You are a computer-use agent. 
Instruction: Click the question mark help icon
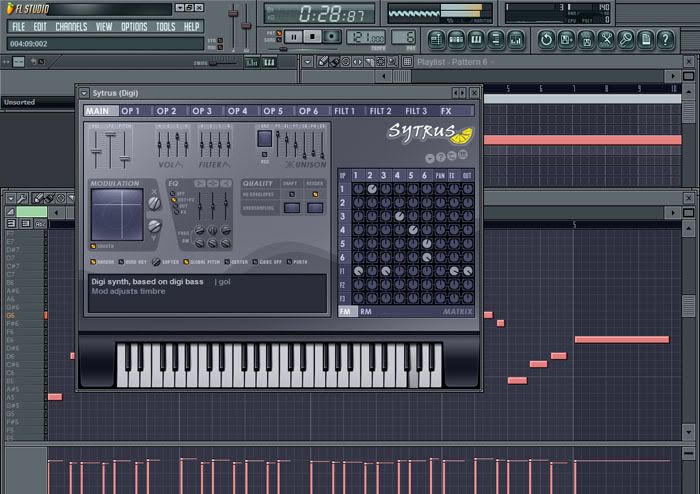tap(666, 40)
